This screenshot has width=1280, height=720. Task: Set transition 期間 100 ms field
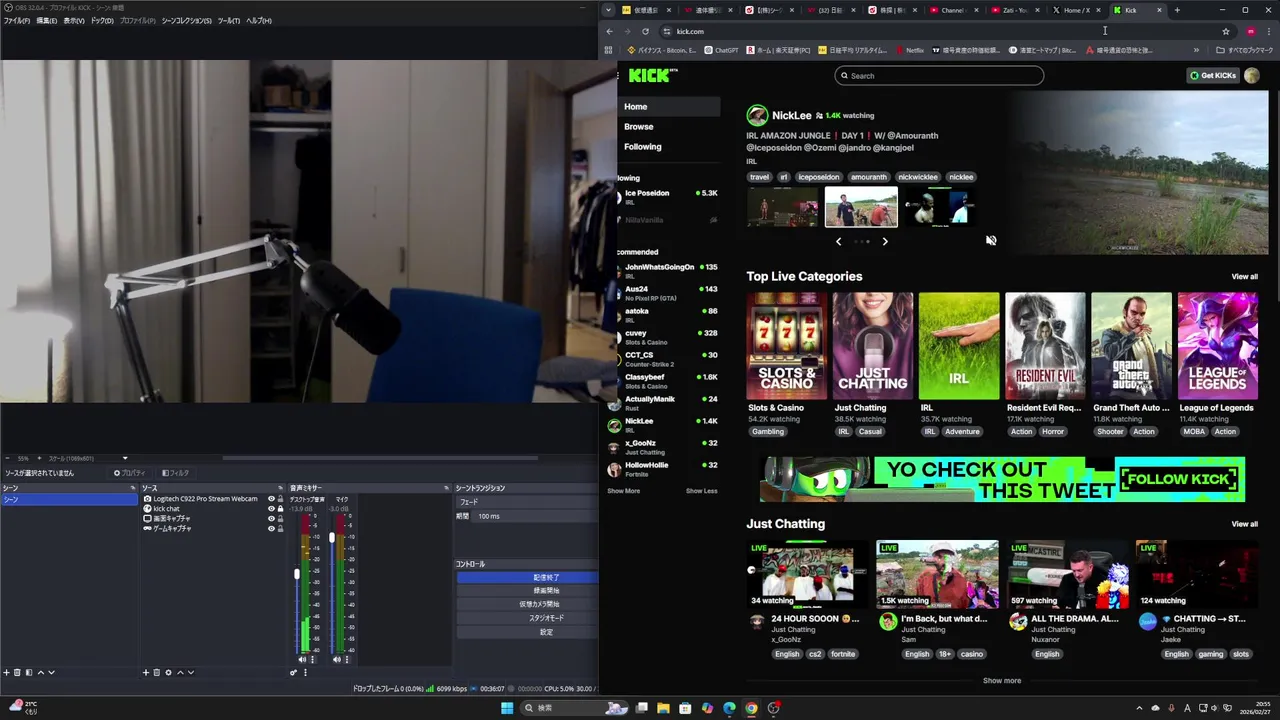click(x=535, y=516)
